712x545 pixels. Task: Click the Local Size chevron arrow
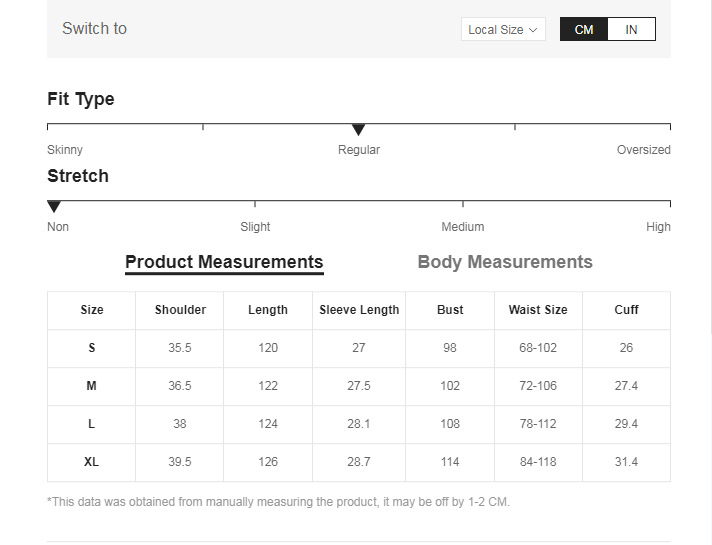[x=534, y=30]
